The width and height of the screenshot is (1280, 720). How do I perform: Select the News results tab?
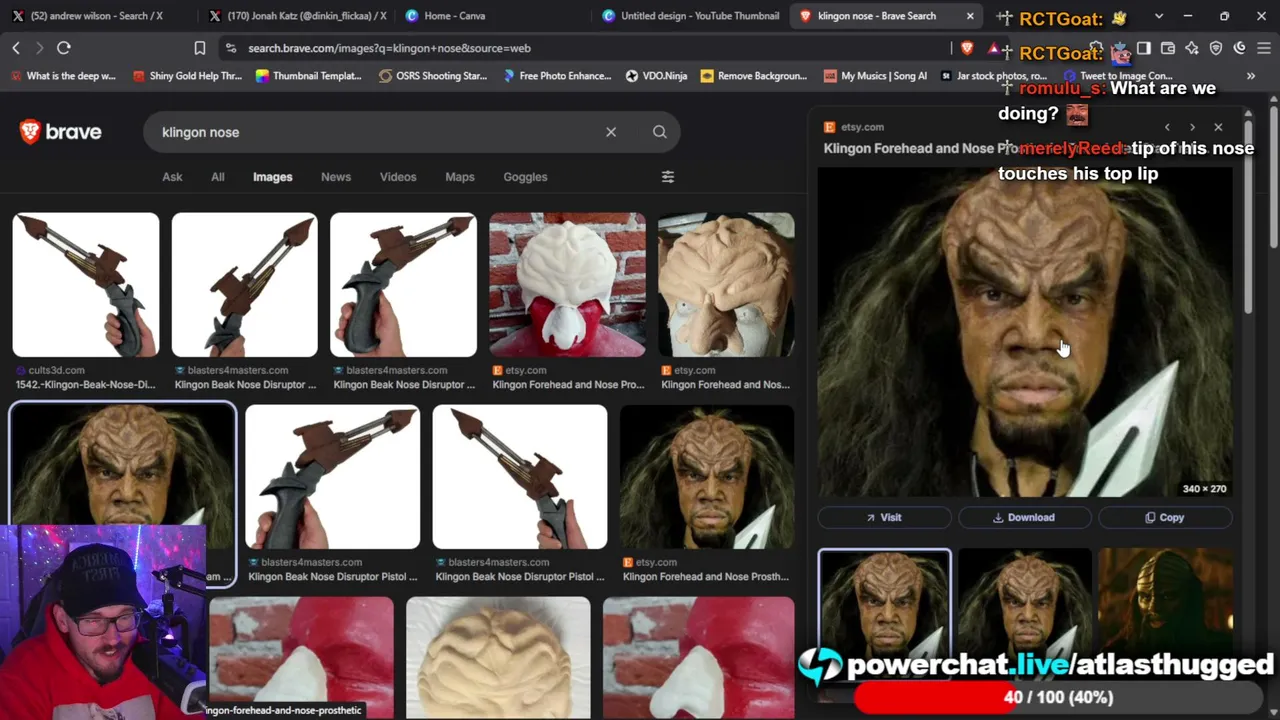click(336, 177)
